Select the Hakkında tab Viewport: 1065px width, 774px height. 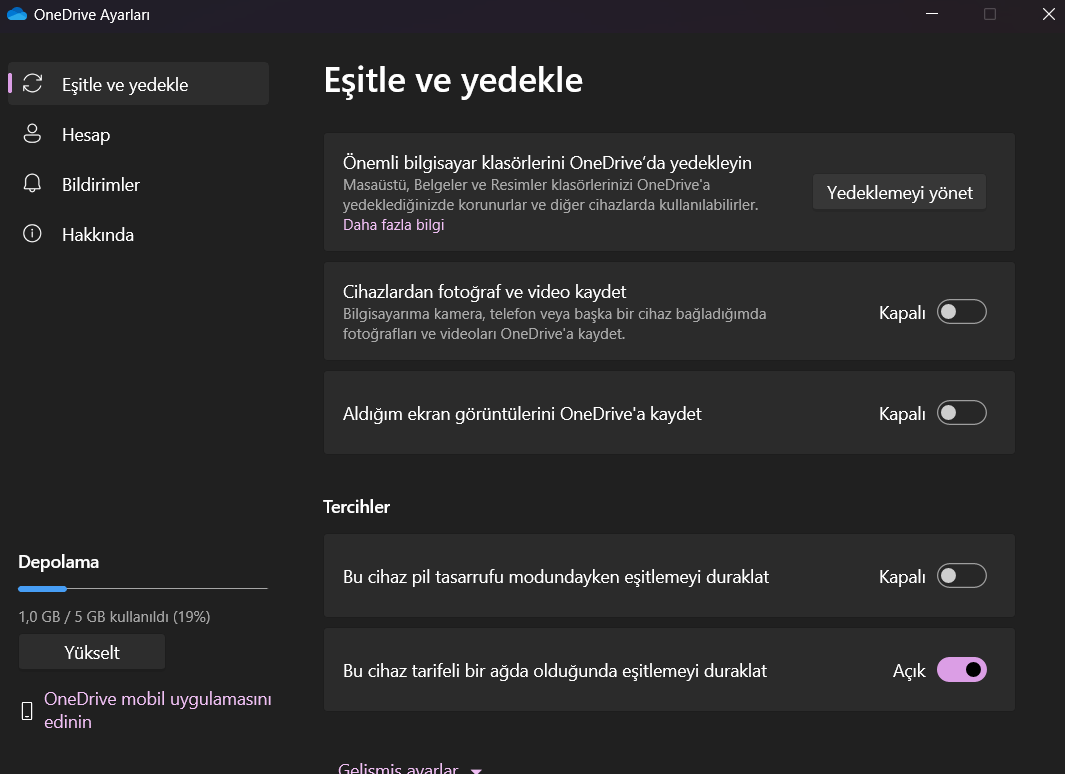tap(98, 234)
